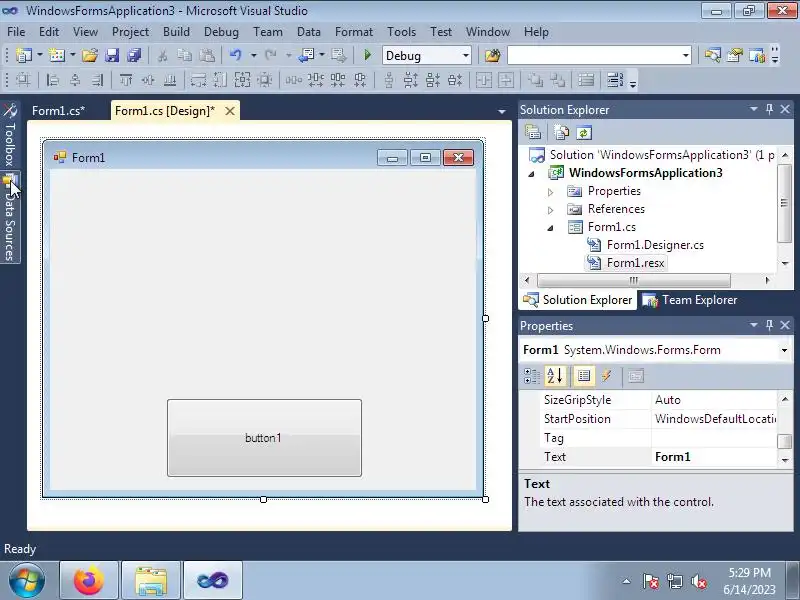
Task: Click the Add New Item toolbar icon
Action: 57,55
